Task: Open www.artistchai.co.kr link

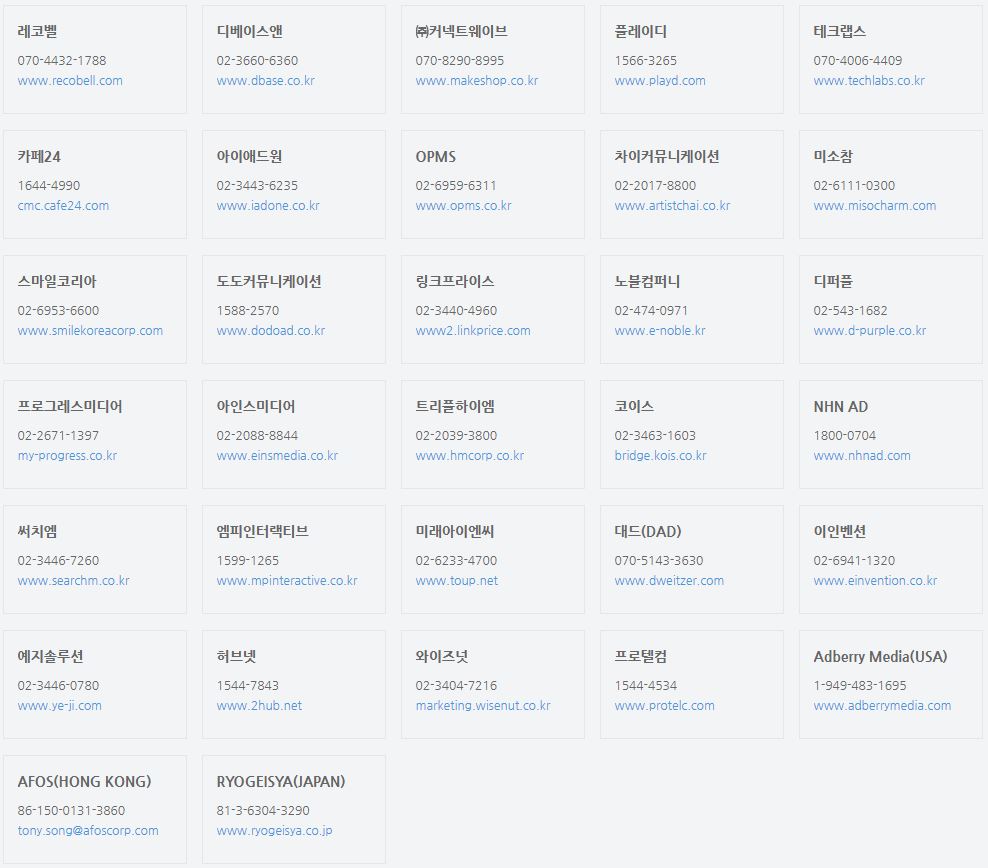Action: click(672, 205)
